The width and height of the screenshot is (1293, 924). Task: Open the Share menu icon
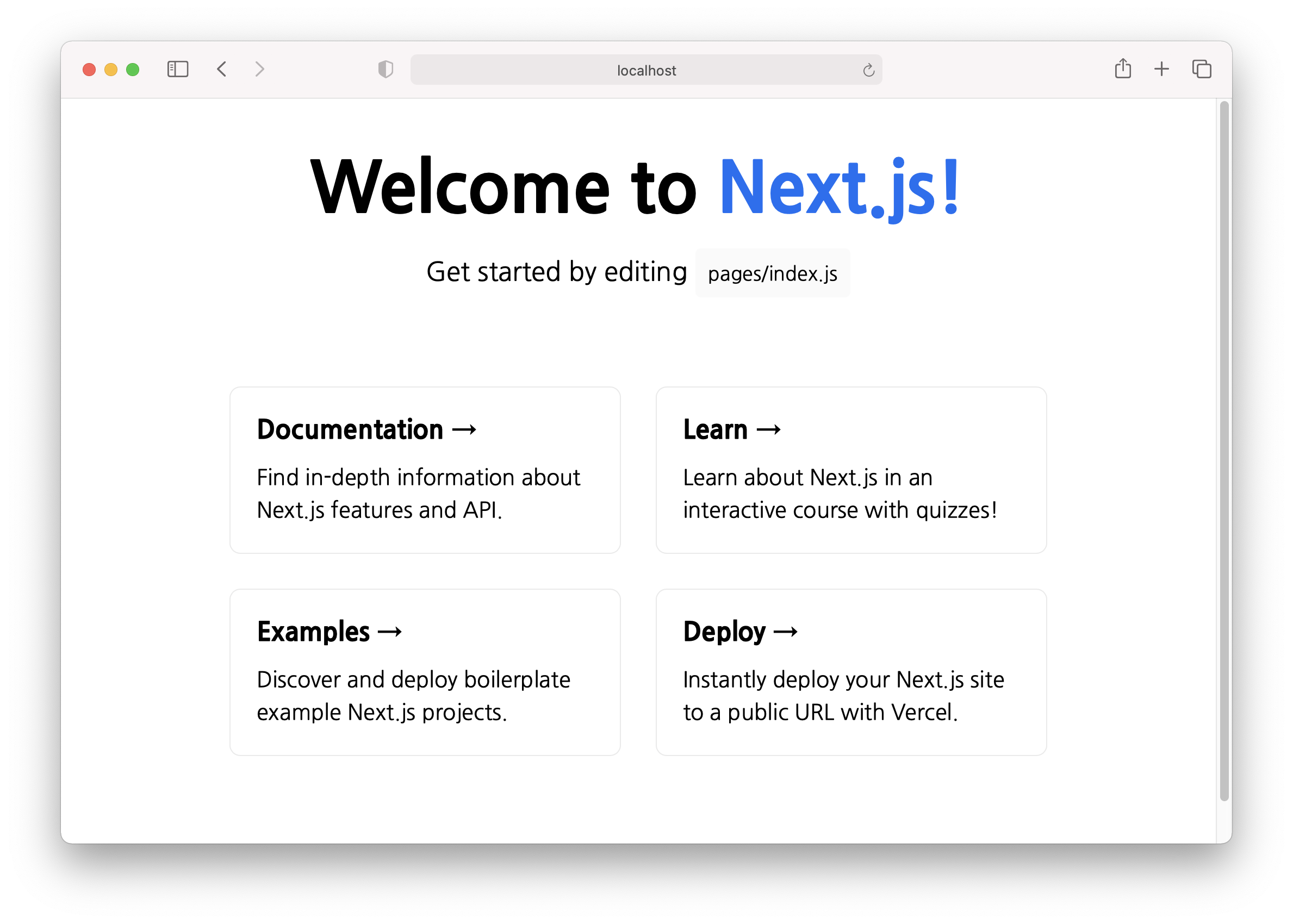[x=1122, y=69]
